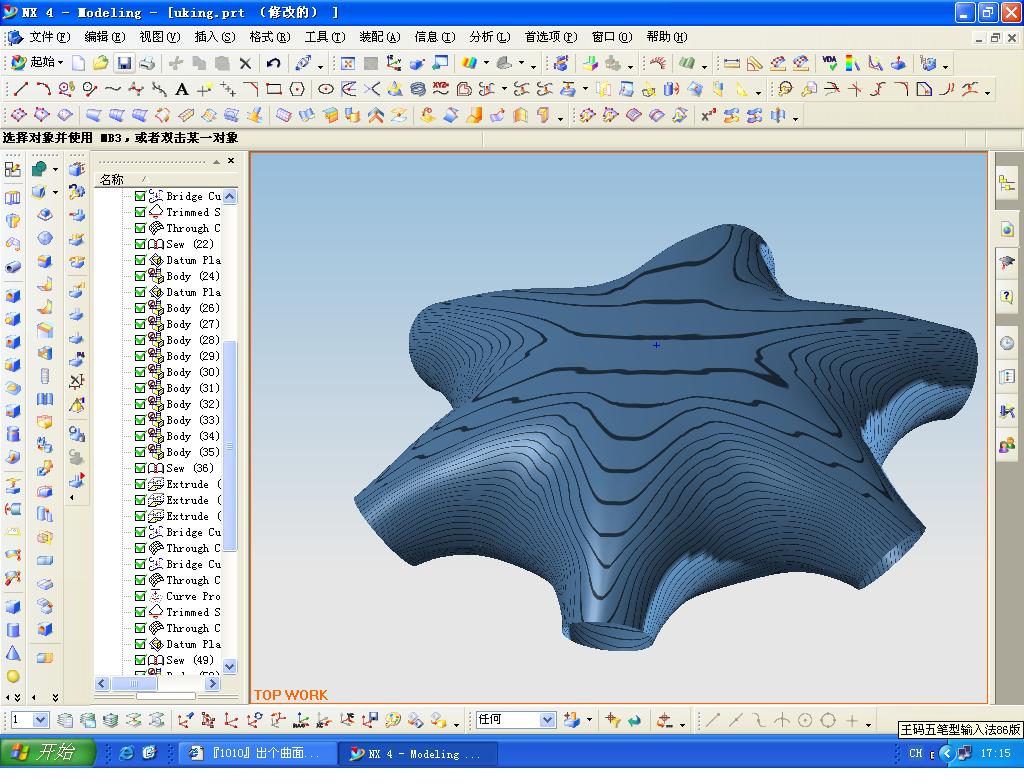Viewport: 1024px width, 784px height.
Task: Click the Measure angle icon
Action: (x=755, y=63)
